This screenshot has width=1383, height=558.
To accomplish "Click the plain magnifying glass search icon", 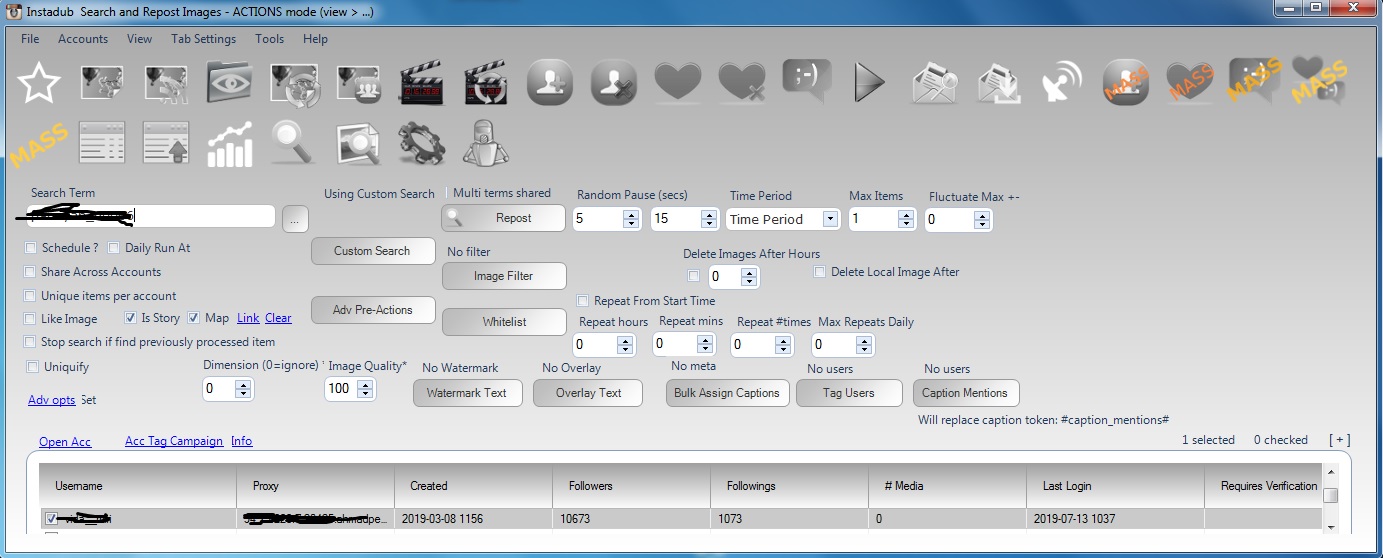I will pyautogui.click(x=294, y=143).
